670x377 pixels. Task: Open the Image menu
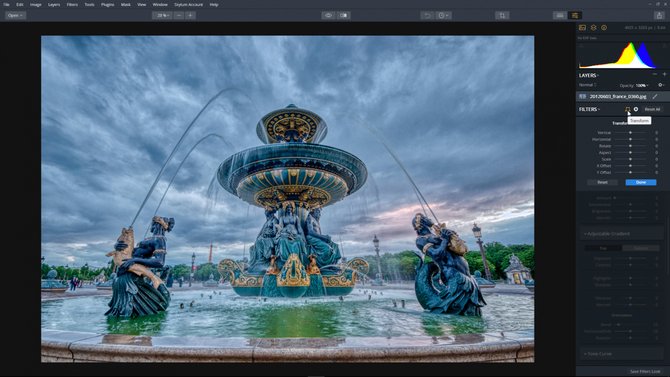[x=36, y=4]
